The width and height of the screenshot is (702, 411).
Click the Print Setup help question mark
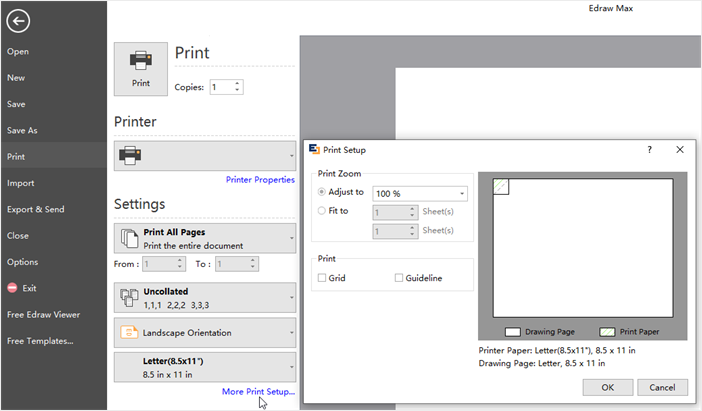pyautogui.click(x=649, y=150)
